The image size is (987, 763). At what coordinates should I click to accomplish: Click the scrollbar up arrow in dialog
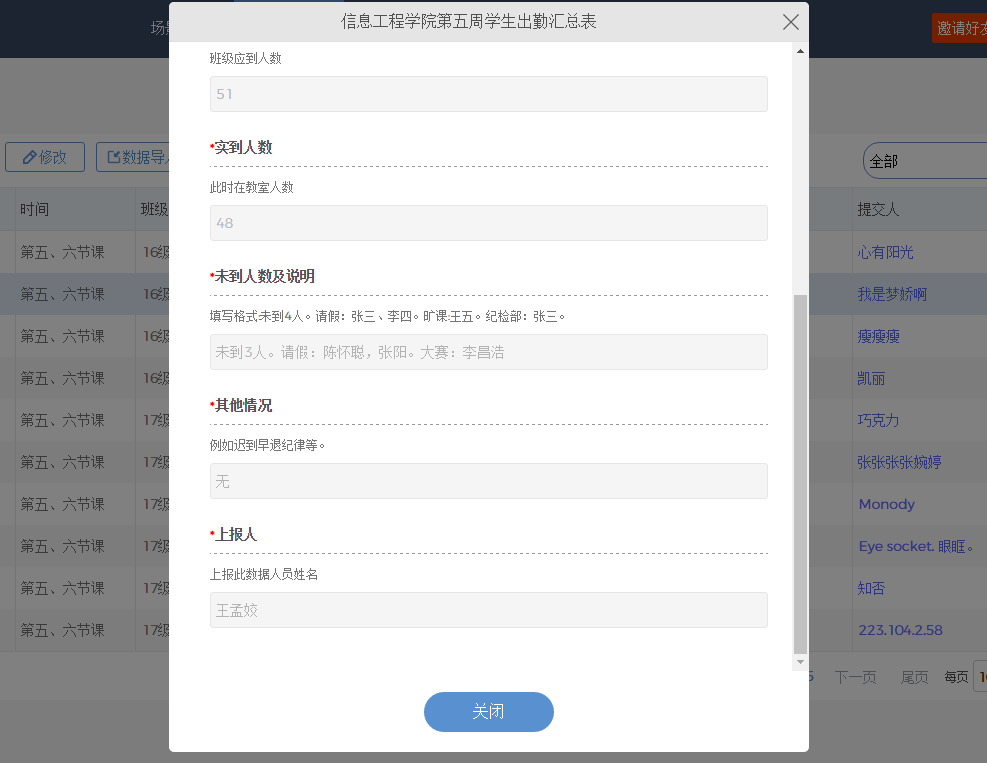799,50
